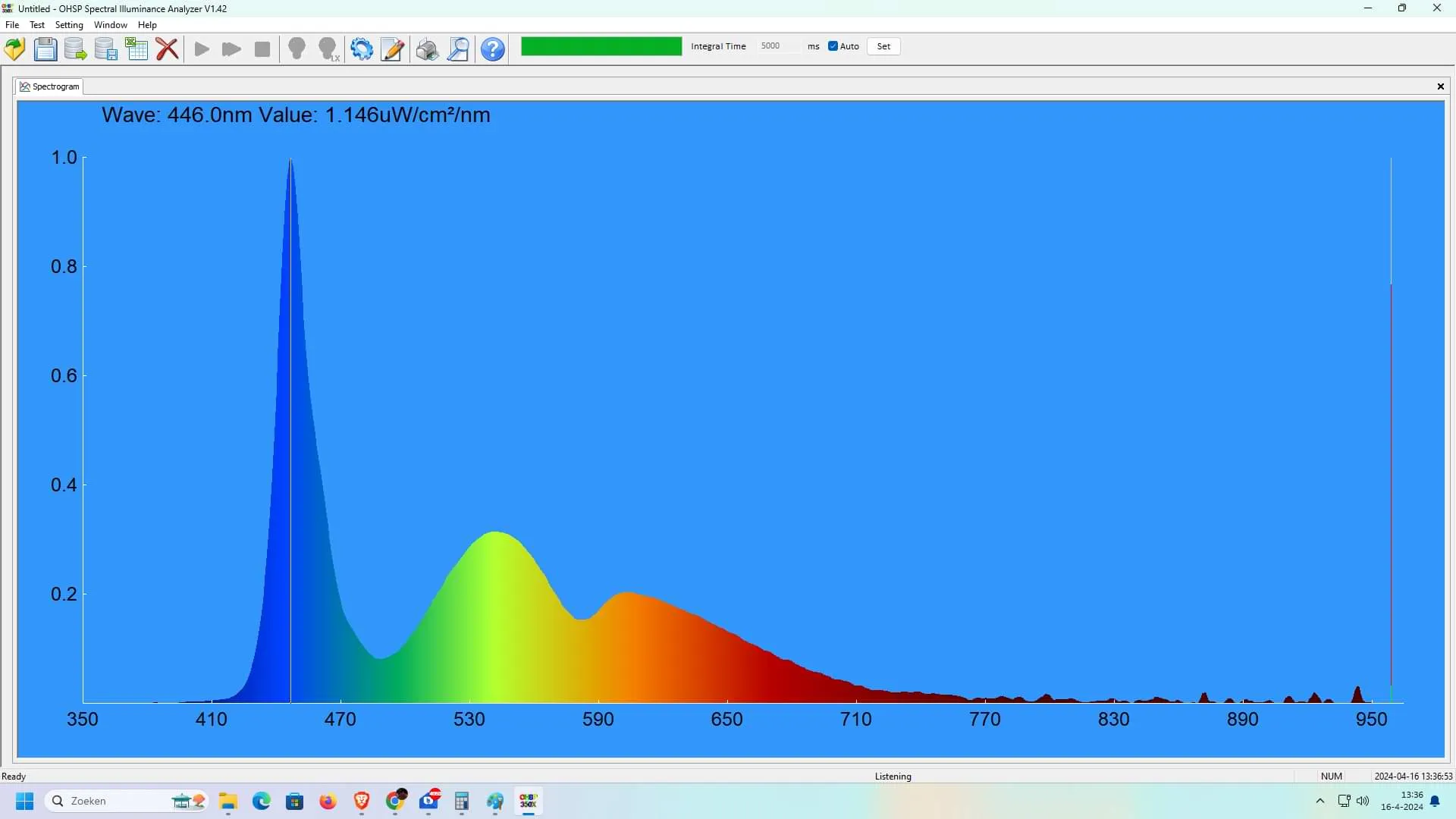This screenshot has width=1456, height=819.
Task: Close the Spectrogram panel
Action: click(1440, 86)
